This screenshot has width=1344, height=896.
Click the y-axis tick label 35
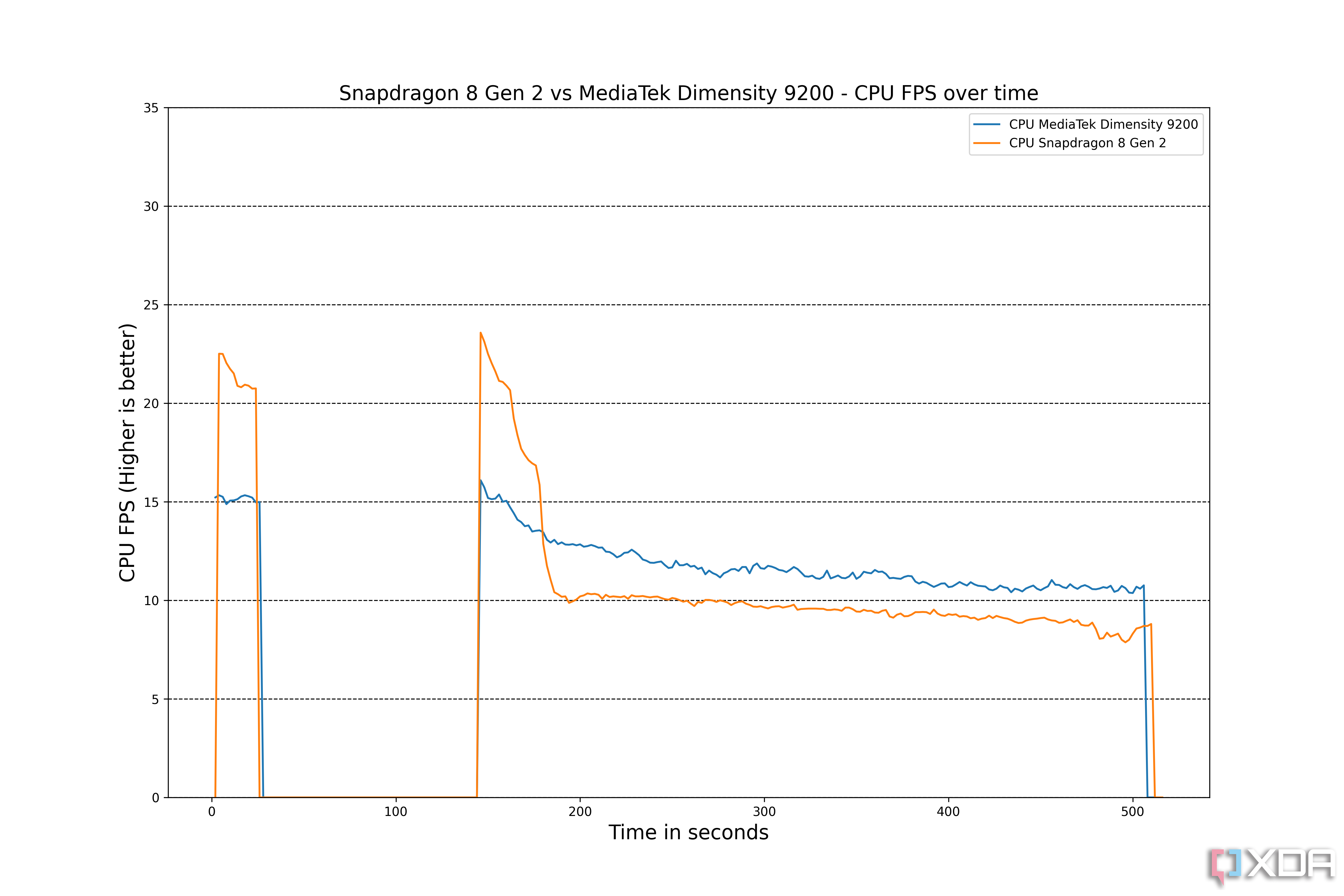tap(151, 108)
